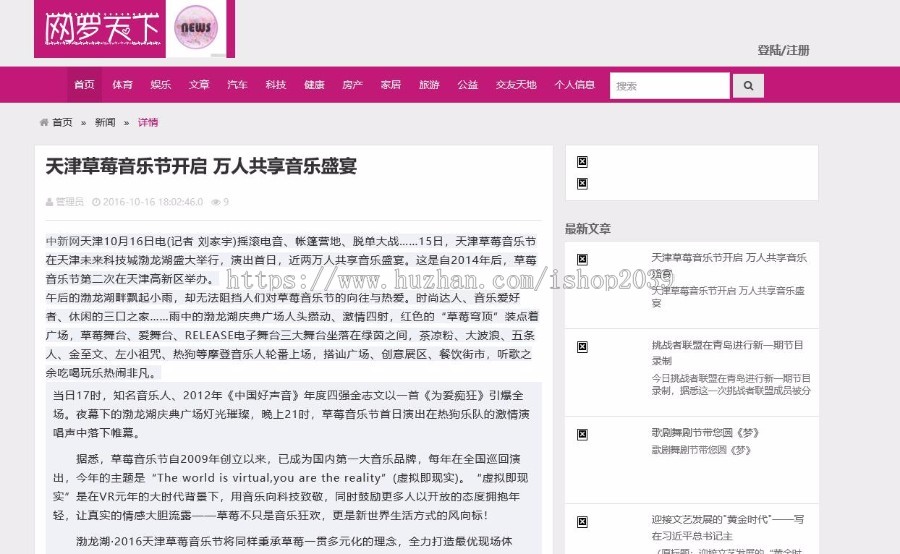Open the 公益 navigation section
This screenshot has height=554, width=900.
tap(468, 84)
